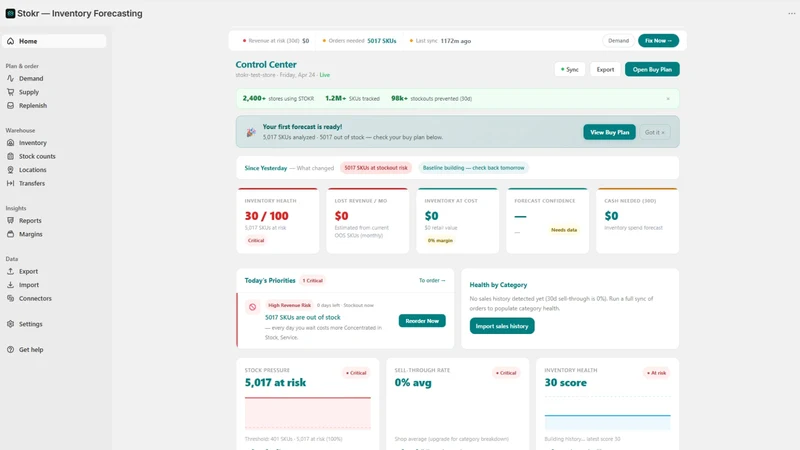Click the 5017 SKUs orders needed link
Image resolution: width=800 pixels, height=450 pixels.
pos(382,41)
